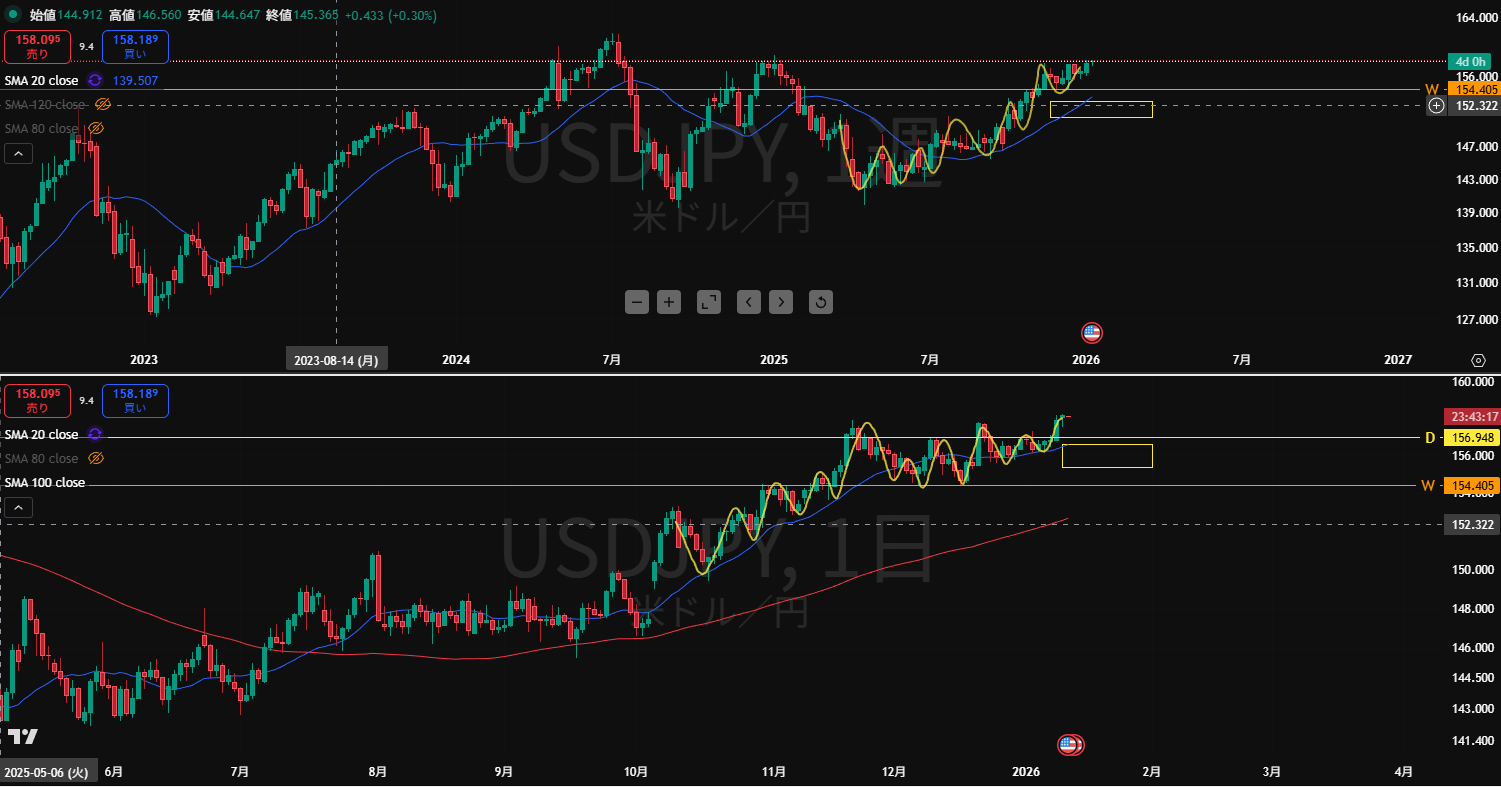Click the plus icon beside the 152.322 price label
The height and width of the screenshot is (787, 1501).
pos(1436,105)
